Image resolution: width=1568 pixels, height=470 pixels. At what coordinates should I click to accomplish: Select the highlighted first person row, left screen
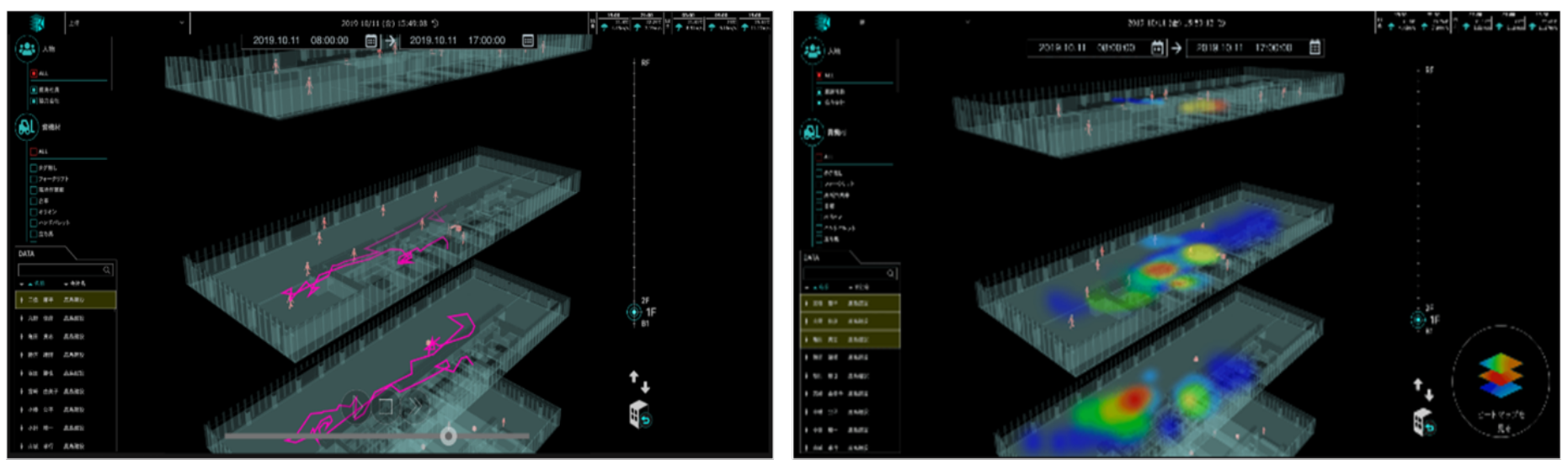66,300
